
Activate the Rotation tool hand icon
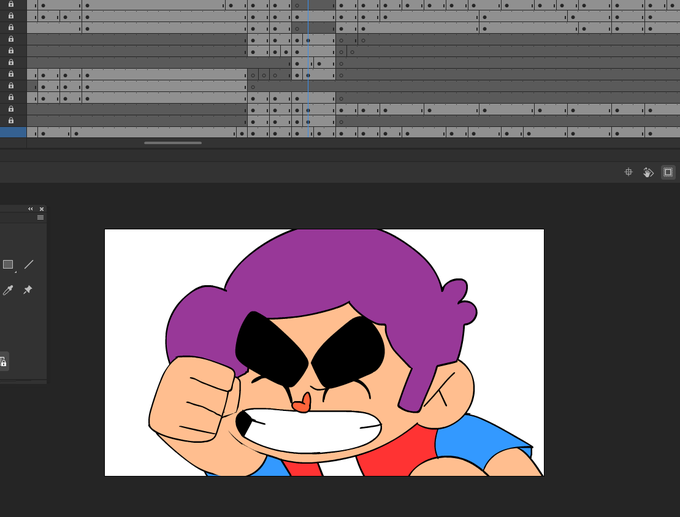pos(648,172)
